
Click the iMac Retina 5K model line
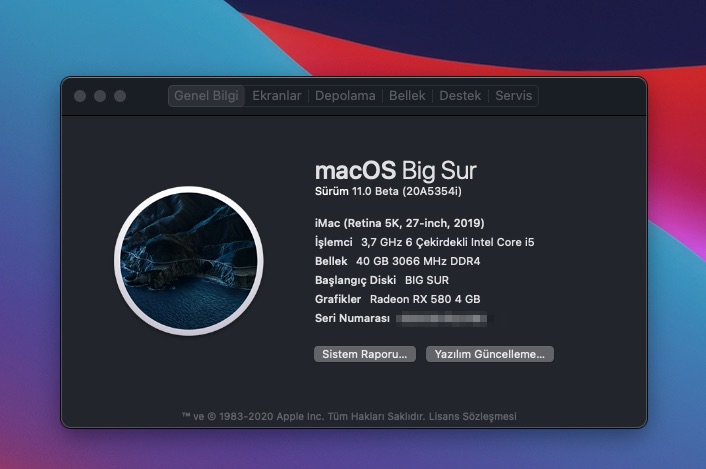point(400,223)
